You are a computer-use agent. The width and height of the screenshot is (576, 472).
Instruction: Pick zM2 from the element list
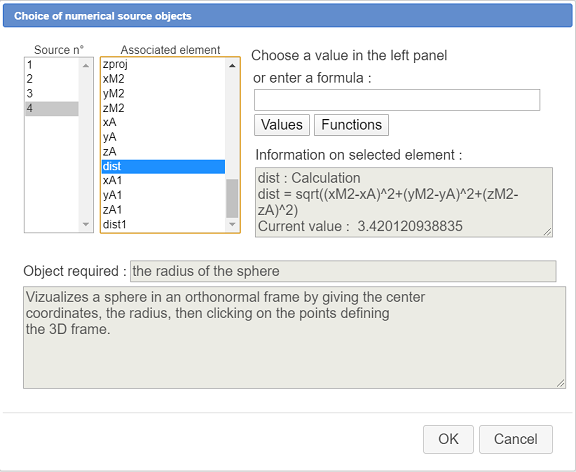point(163,108)
